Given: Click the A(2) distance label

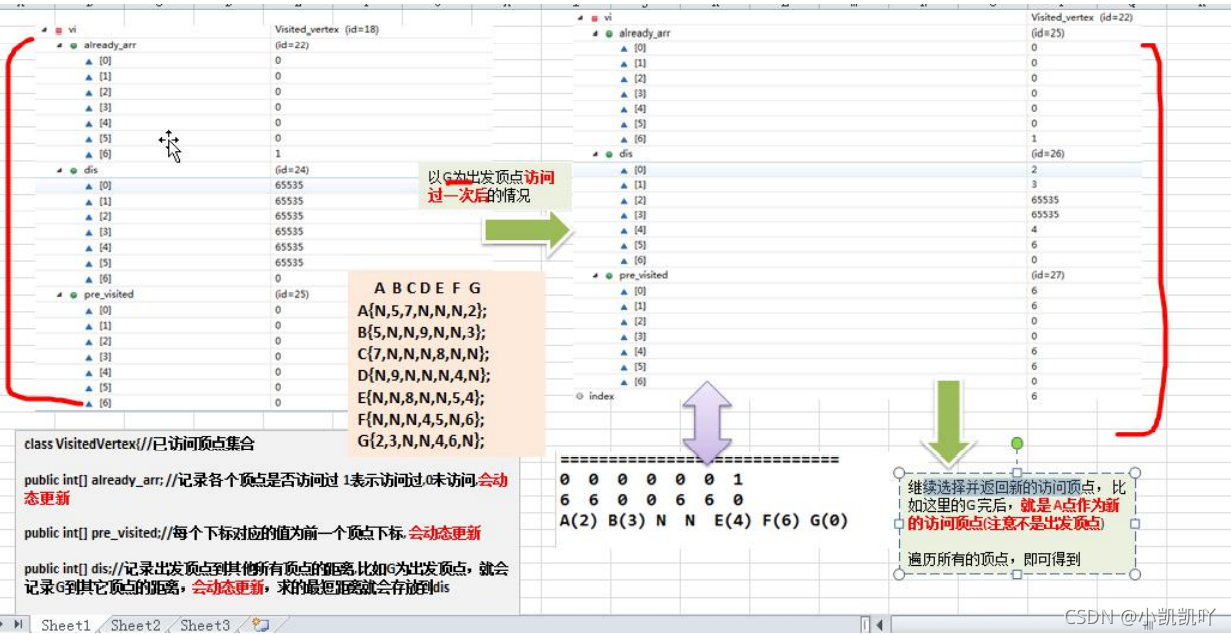Looking at the screenshot, I should click(579, 520).
